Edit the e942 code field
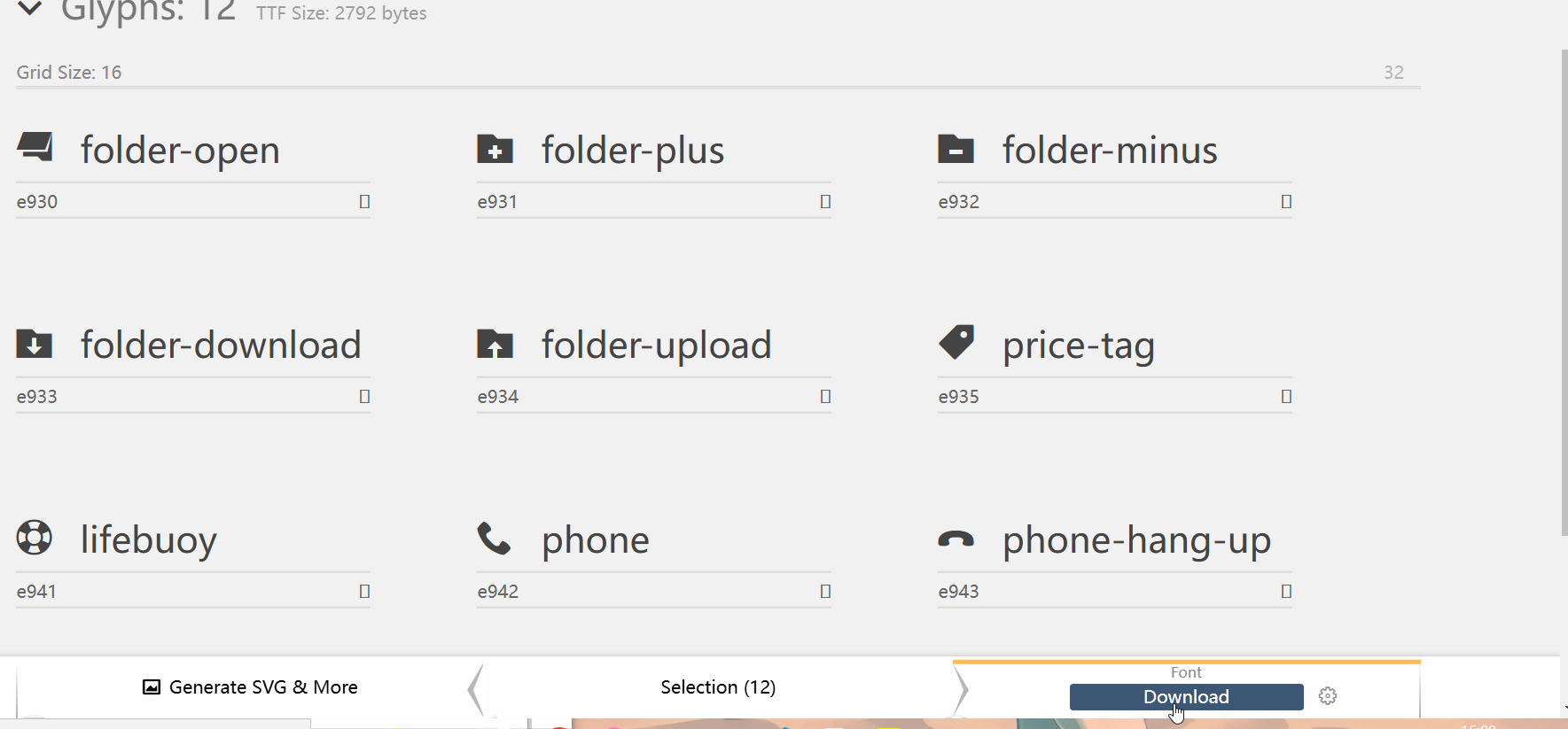 (x=645, y=592)
